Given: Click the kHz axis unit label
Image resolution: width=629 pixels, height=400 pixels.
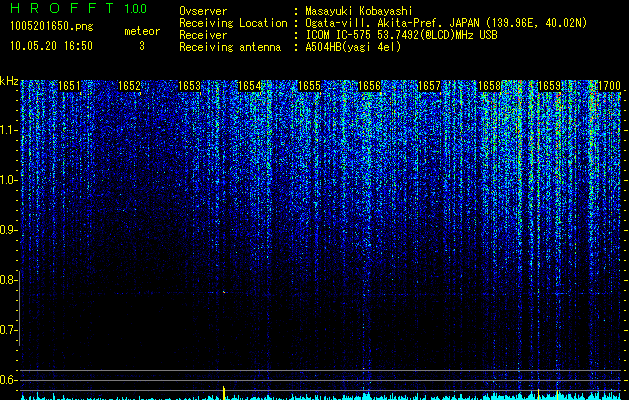Looking at the screenshot, I should [9, 81].
